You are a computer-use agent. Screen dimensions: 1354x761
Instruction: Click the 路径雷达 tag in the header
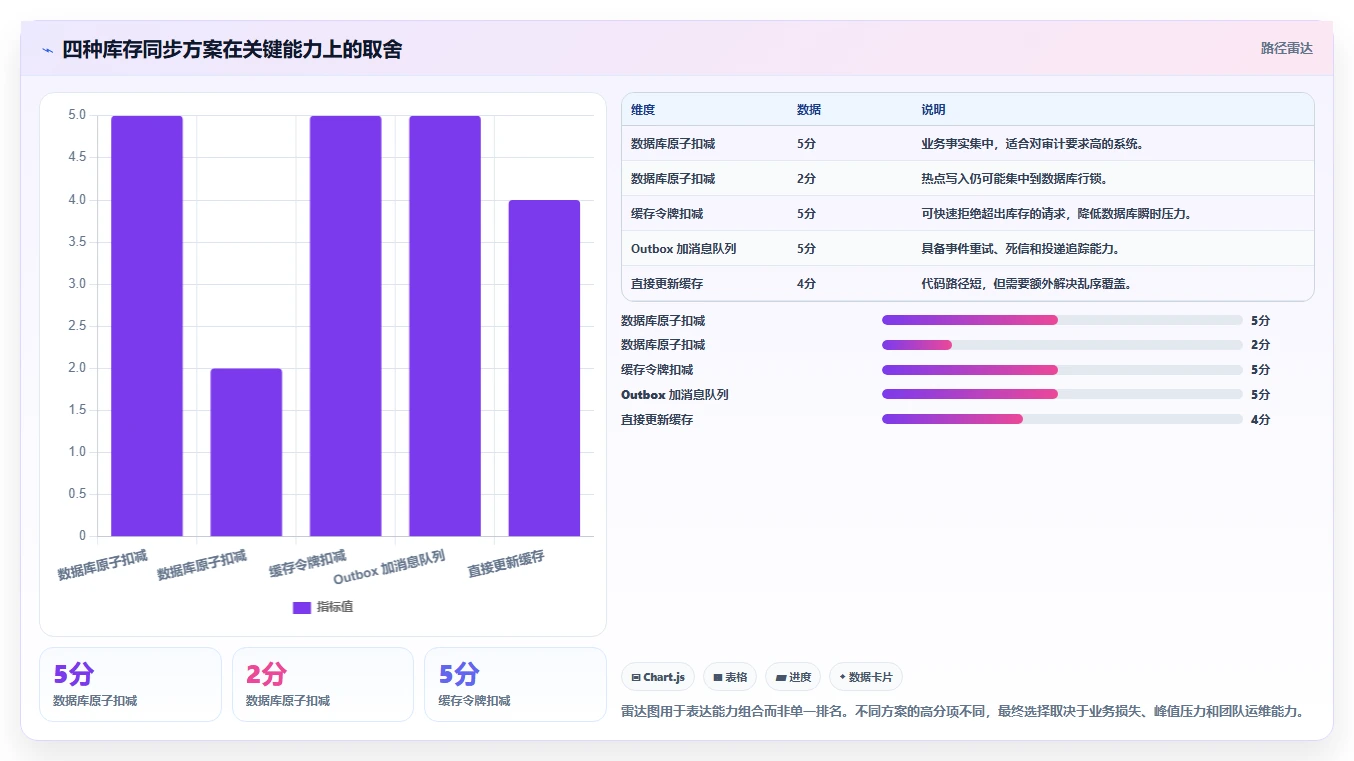[x=1286, y=48]
